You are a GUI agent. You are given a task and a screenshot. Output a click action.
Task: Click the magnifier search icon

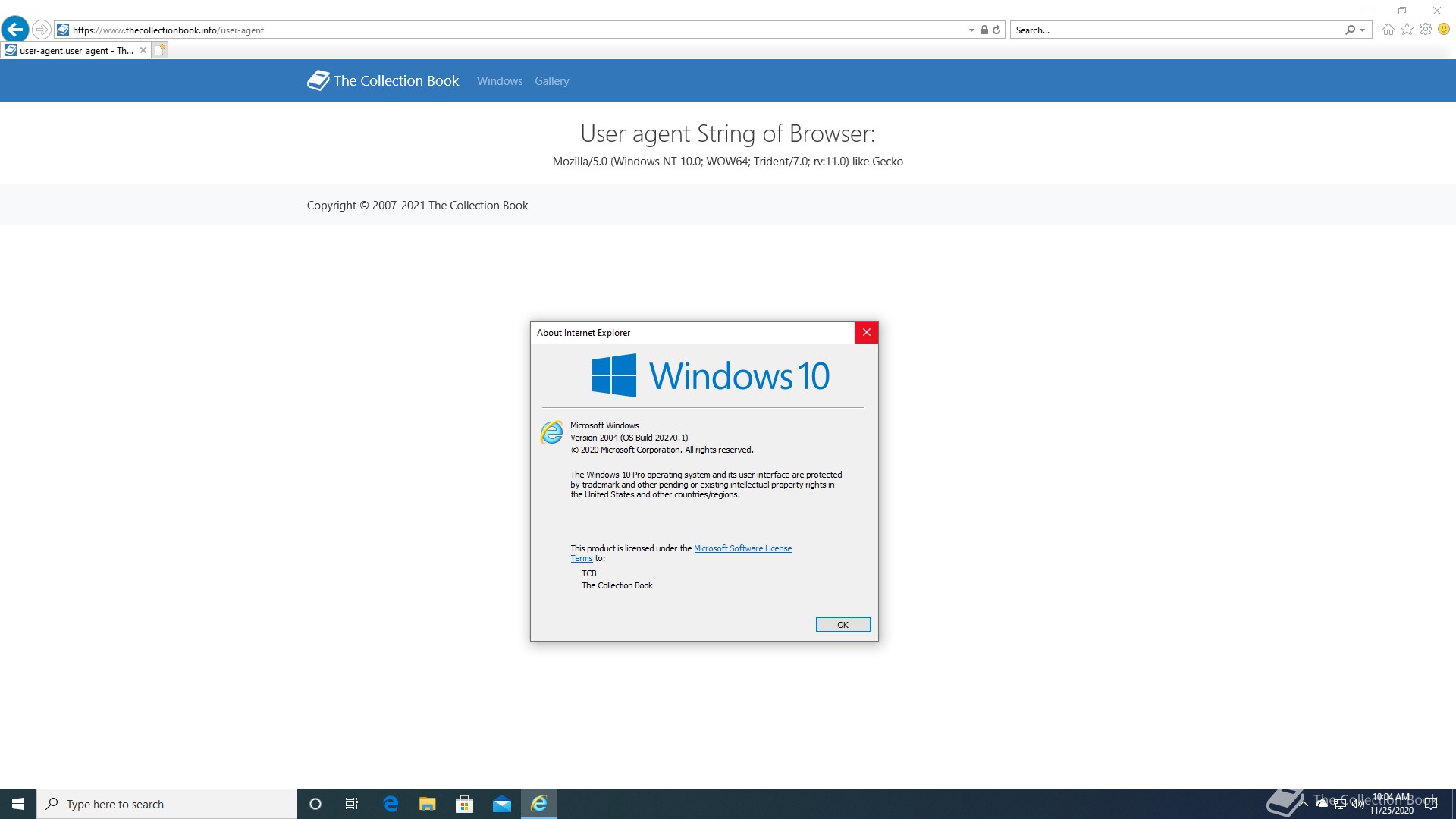tap(1350, 30)
